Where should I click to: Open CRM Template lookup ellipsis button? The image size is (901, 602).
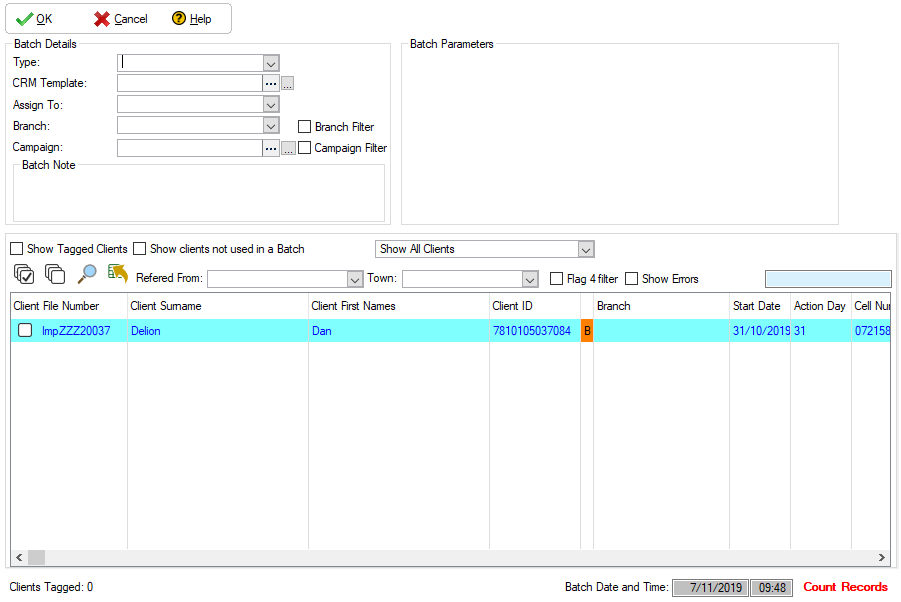[271, 84]
